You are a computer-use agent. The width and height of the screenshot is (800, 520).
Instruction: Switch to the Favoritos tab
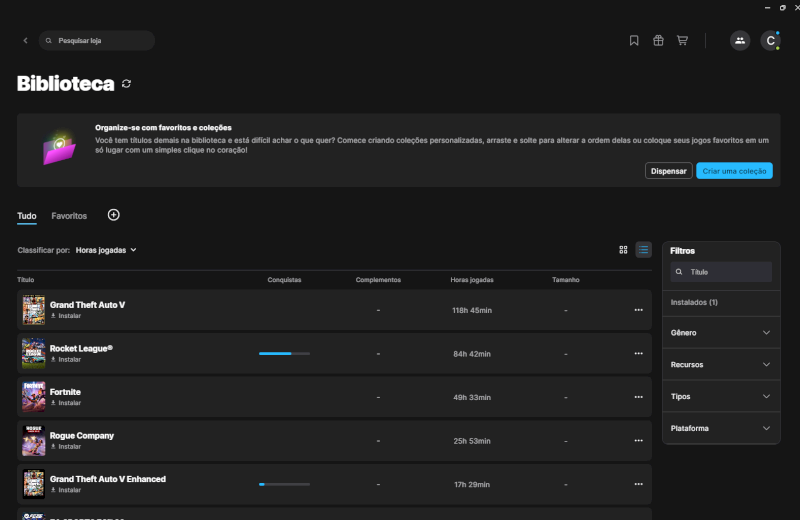69,216
